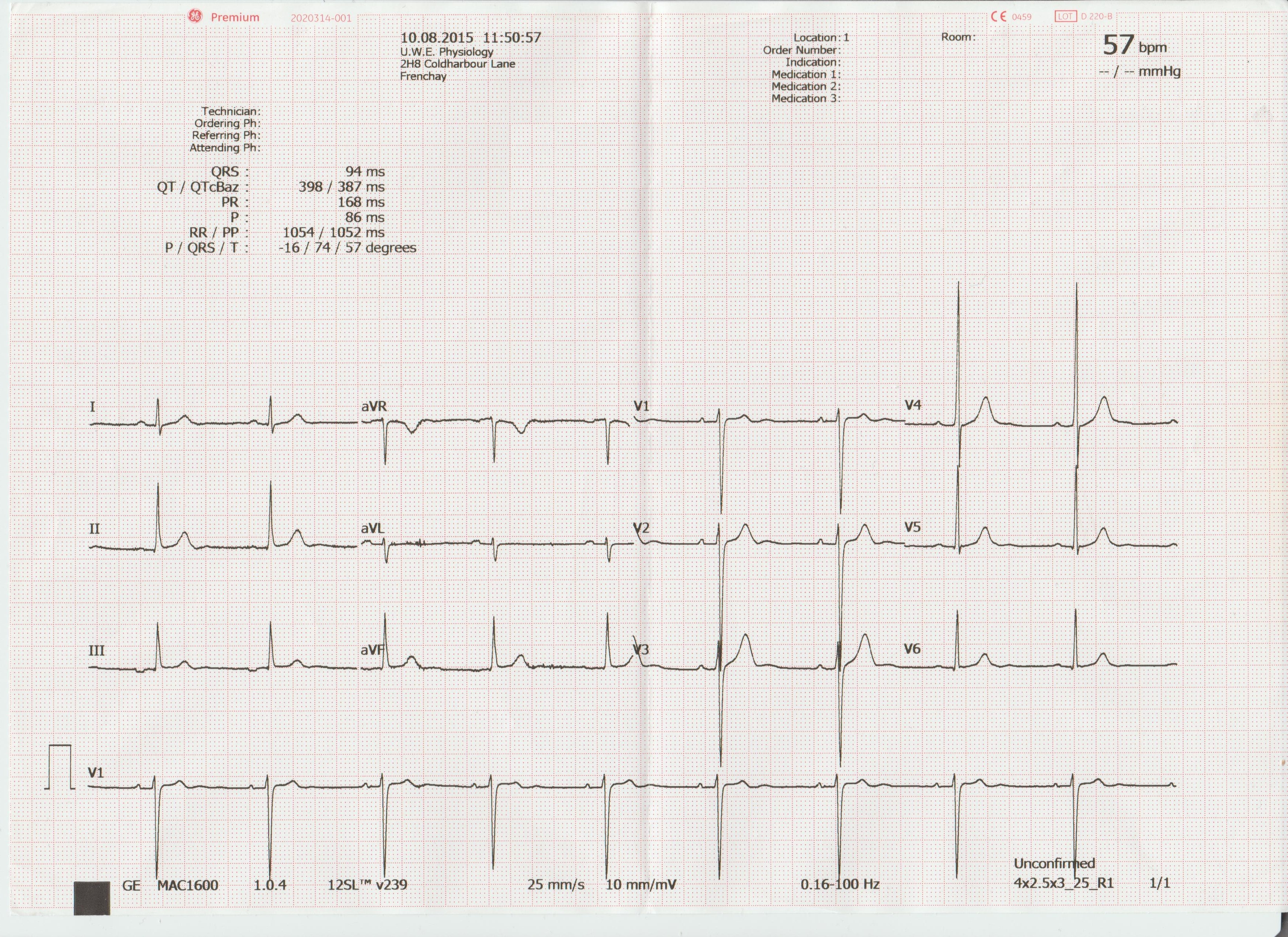
Task: Click the lead V6 label
Action: coord(912,649)
